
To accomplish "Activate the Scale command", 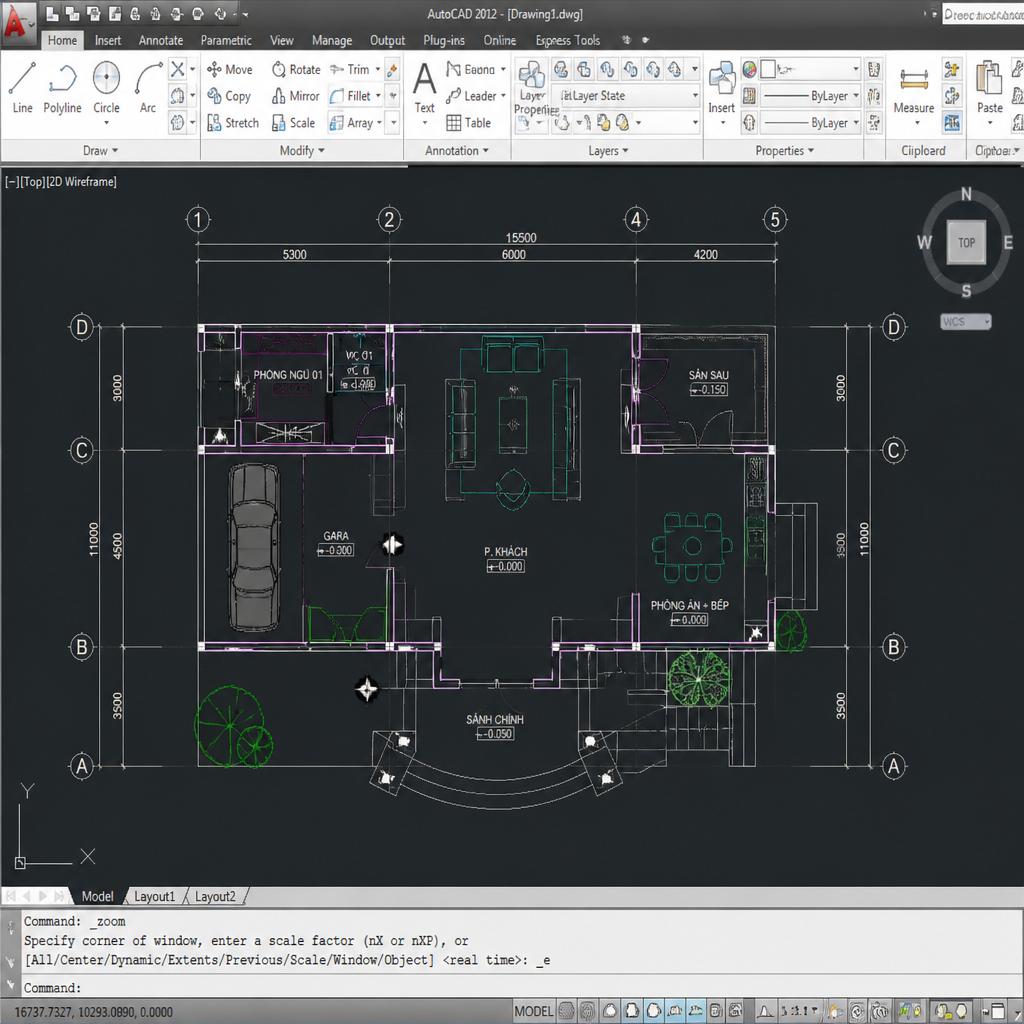I will (293, 123).
